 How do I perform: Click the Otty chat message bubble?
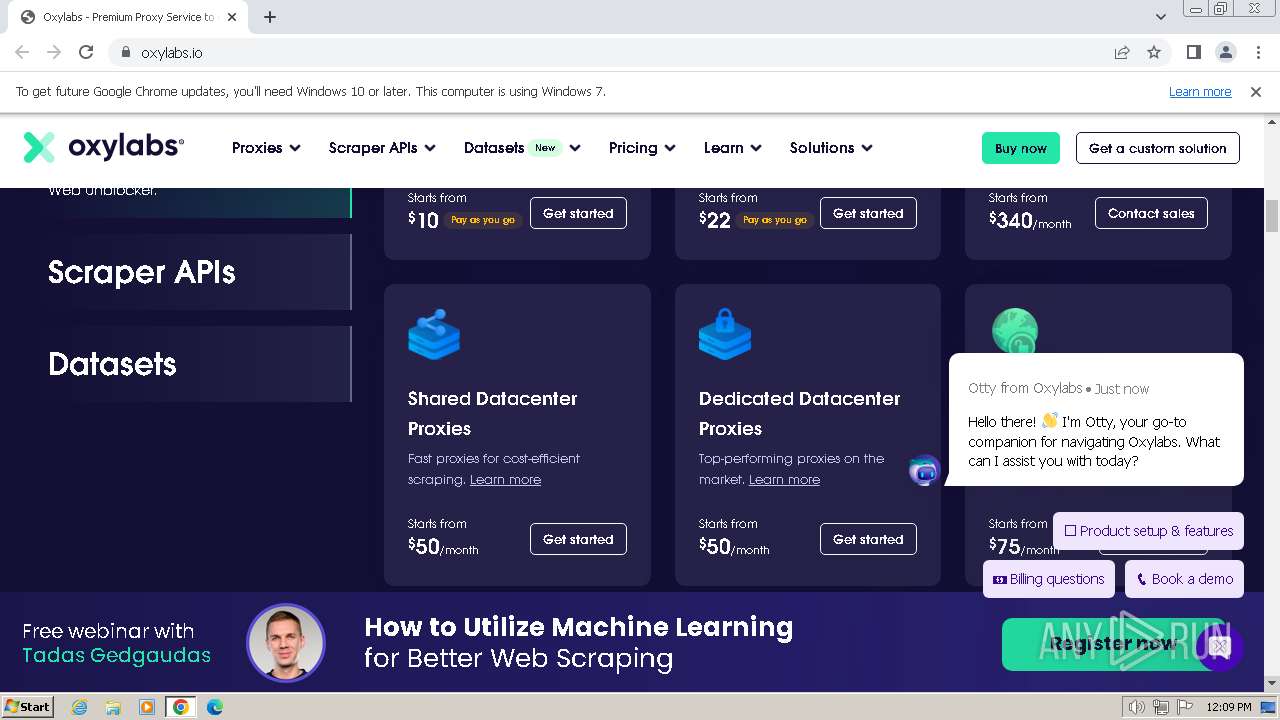coord(1095,420)
